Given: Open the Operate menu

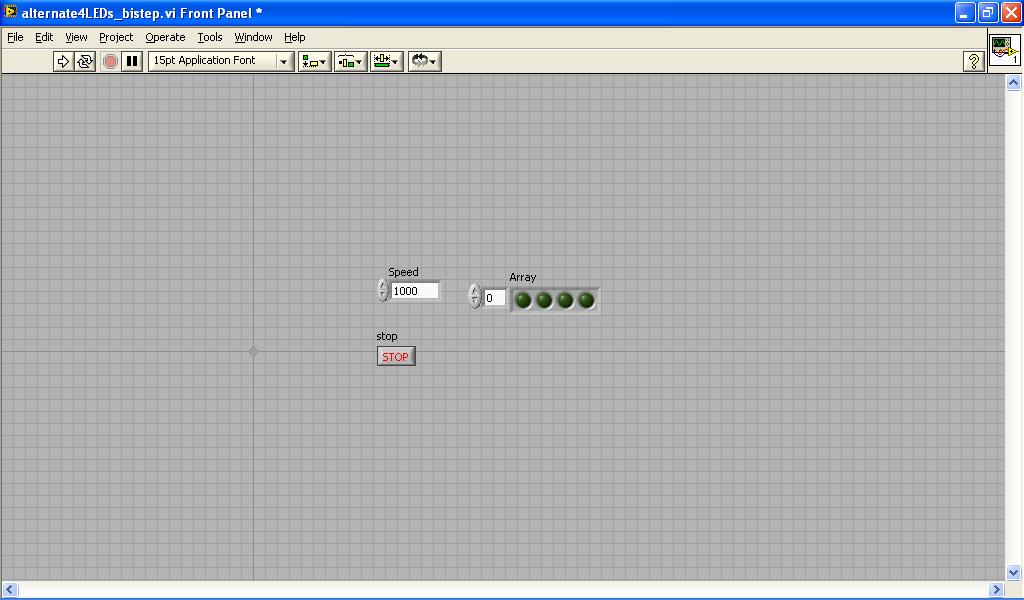Looking at the screenshot, I should (x=165, y=37).
